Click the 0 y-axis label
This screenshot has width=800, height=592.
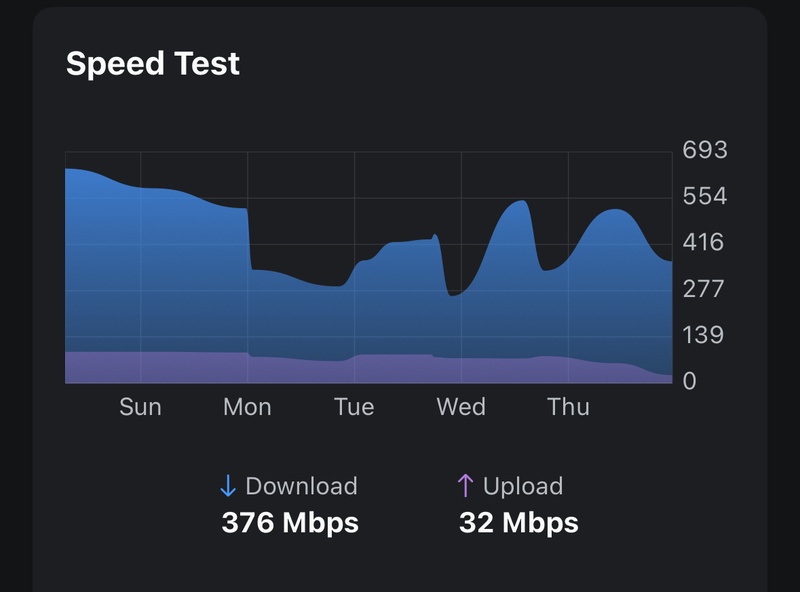coord(689,381)
